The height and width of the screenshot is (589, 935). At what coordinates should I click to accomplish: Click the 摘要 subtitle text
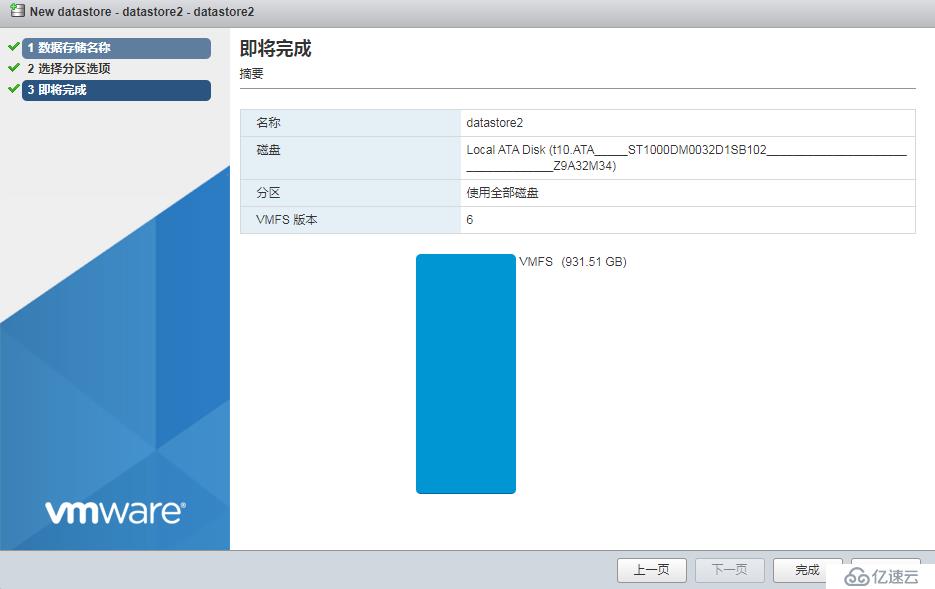(252, 73)
